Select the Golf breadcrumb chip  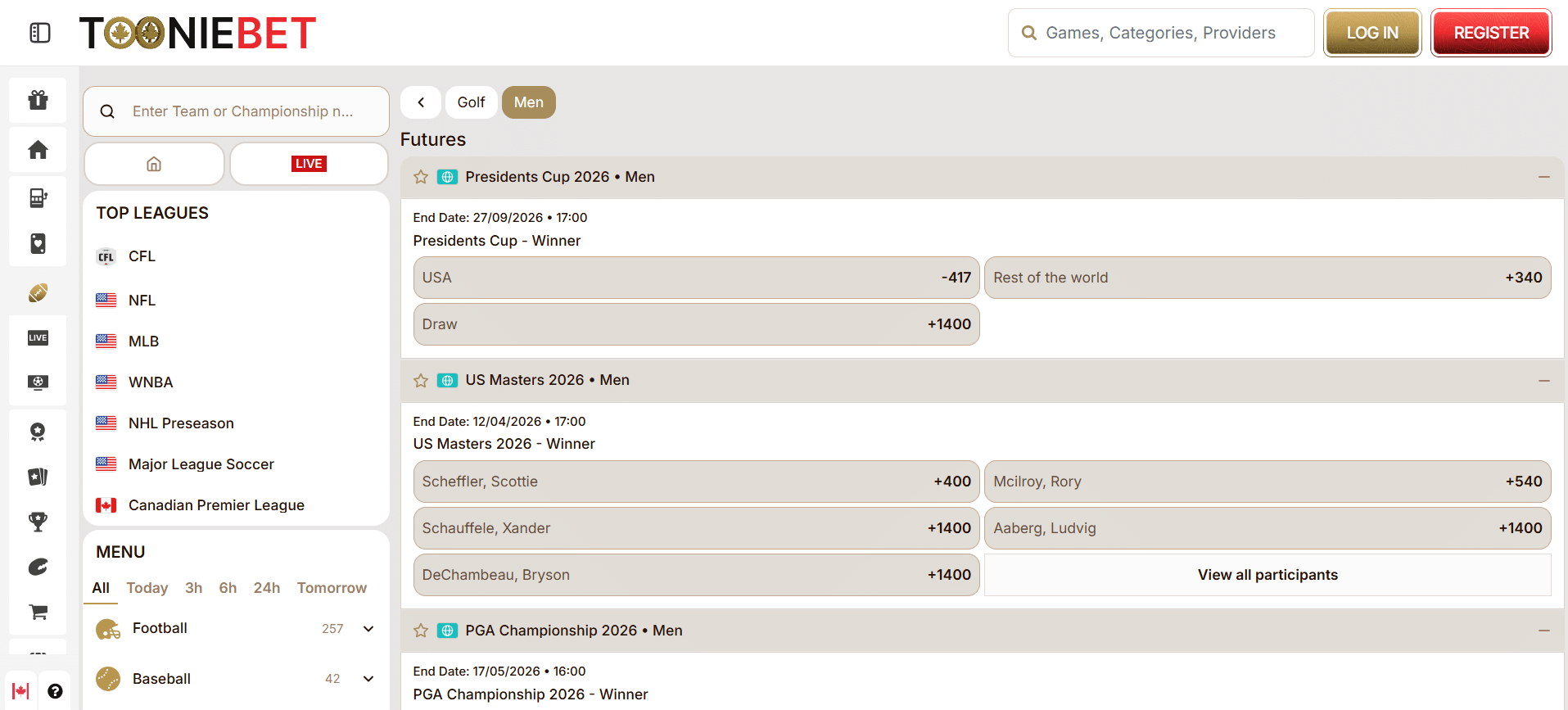point(471,102)
